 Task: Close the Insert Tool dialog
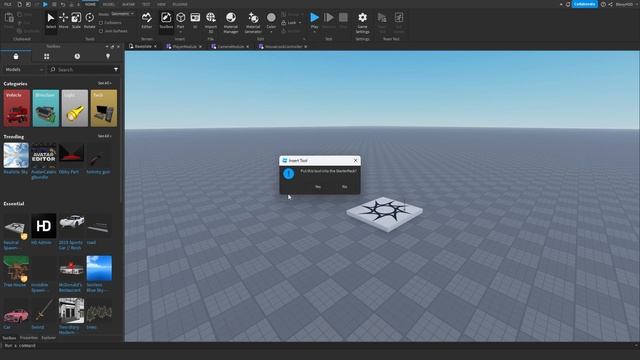point(356,160)
